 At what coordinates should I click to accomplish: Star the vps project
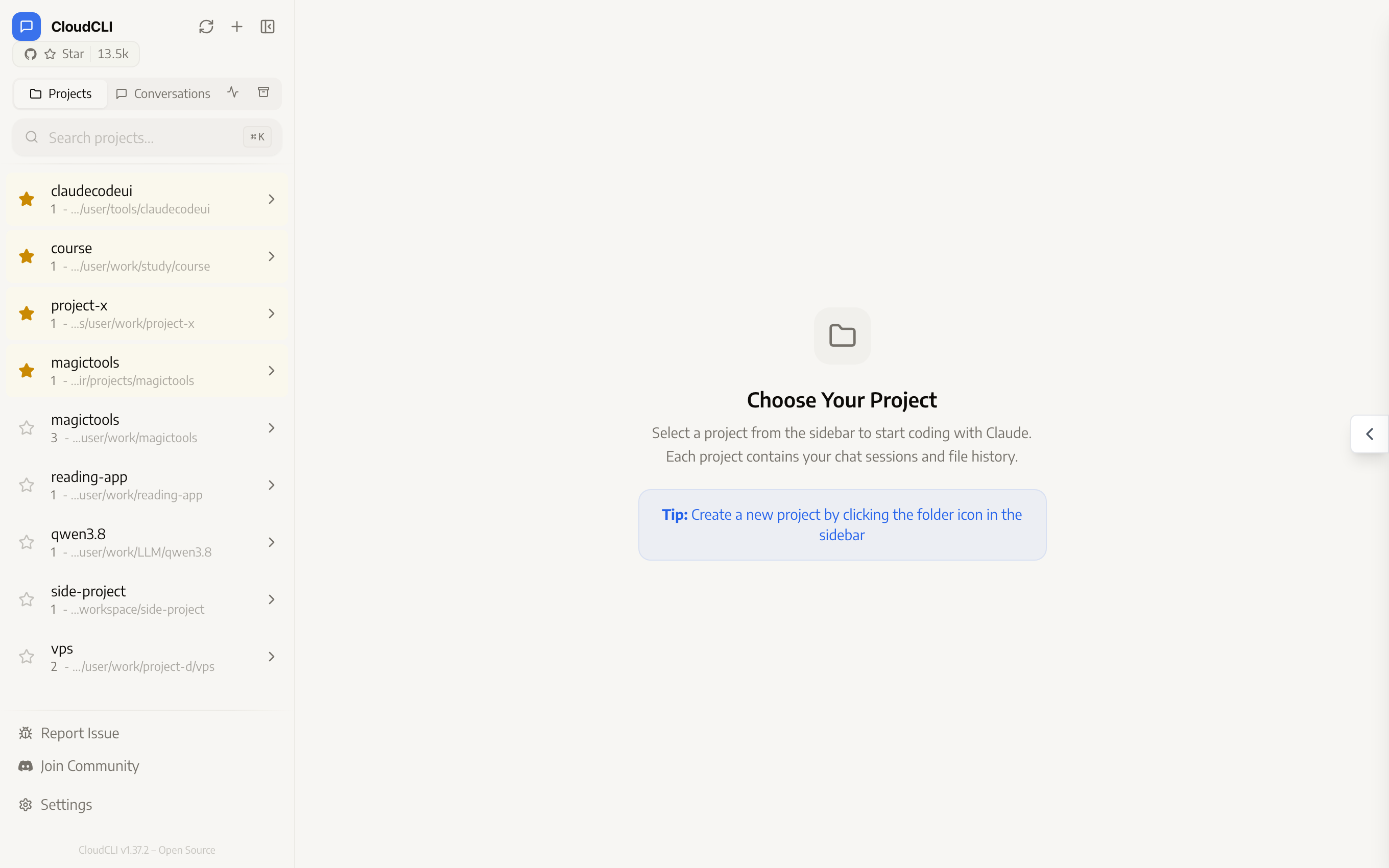pyautogui.click(x=27, y=657)
